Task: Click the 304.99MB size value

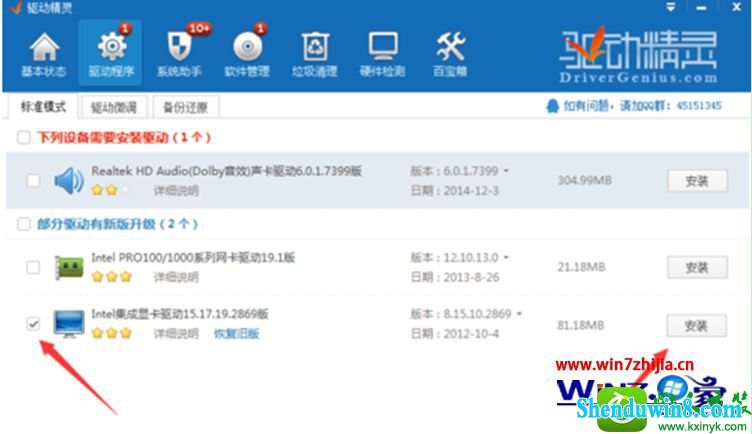Action: [584, 180]
